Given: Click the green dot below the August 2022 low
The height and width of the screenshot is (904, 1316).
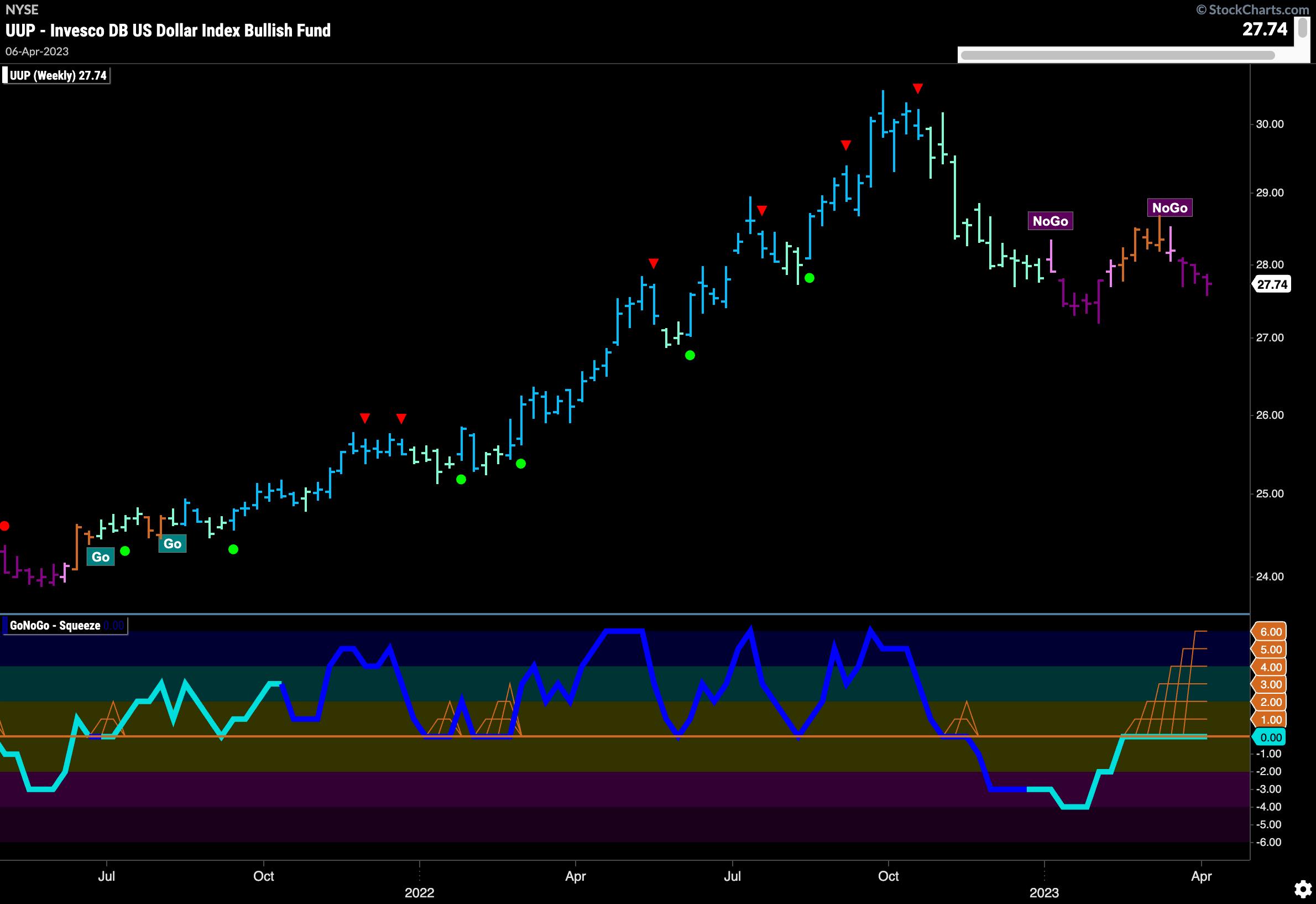Looking at the screenshot, I should tap(809, 278).
